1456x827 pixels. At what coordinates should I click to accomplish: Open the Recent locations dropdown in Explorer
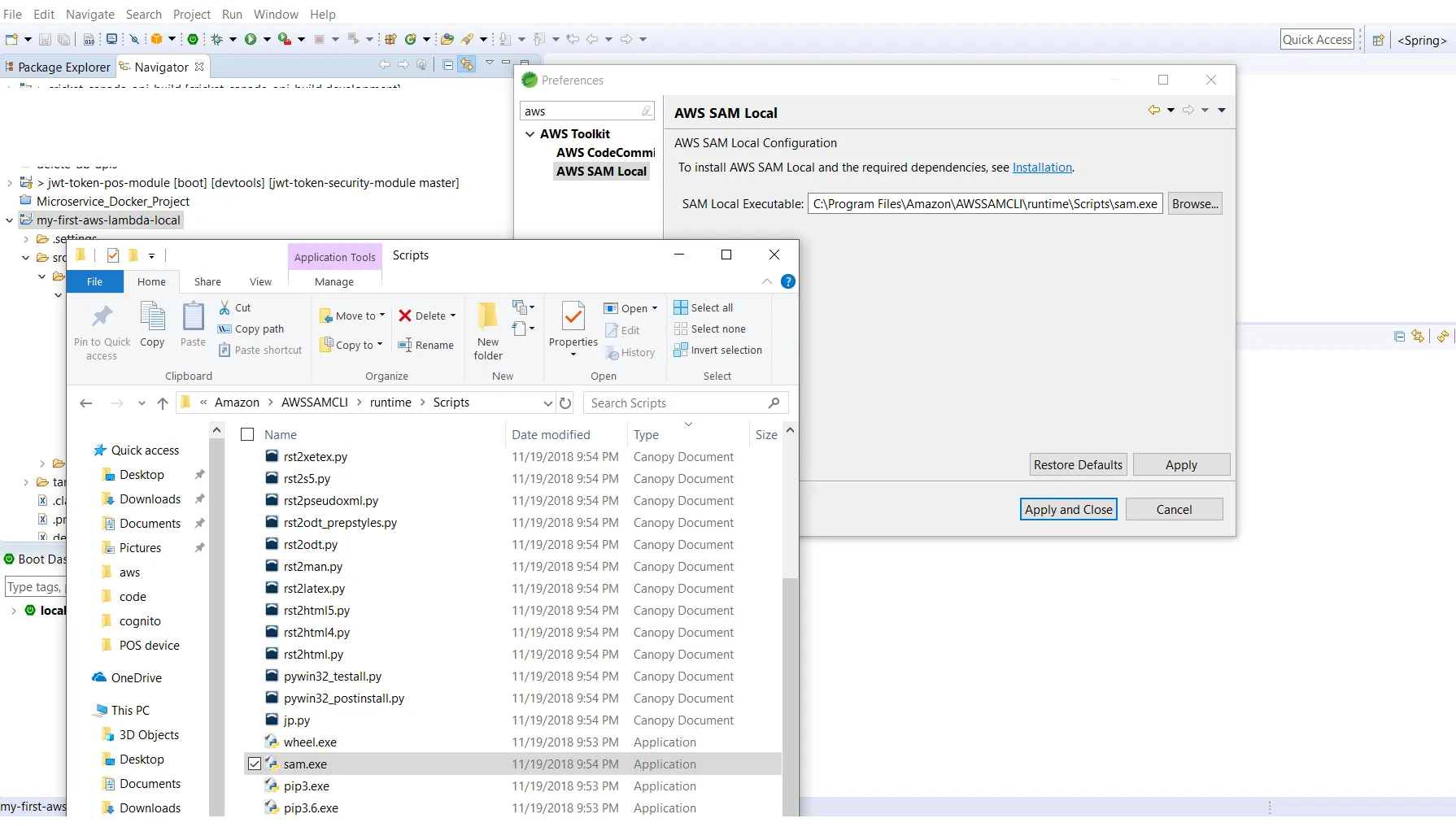pos(142,403)
